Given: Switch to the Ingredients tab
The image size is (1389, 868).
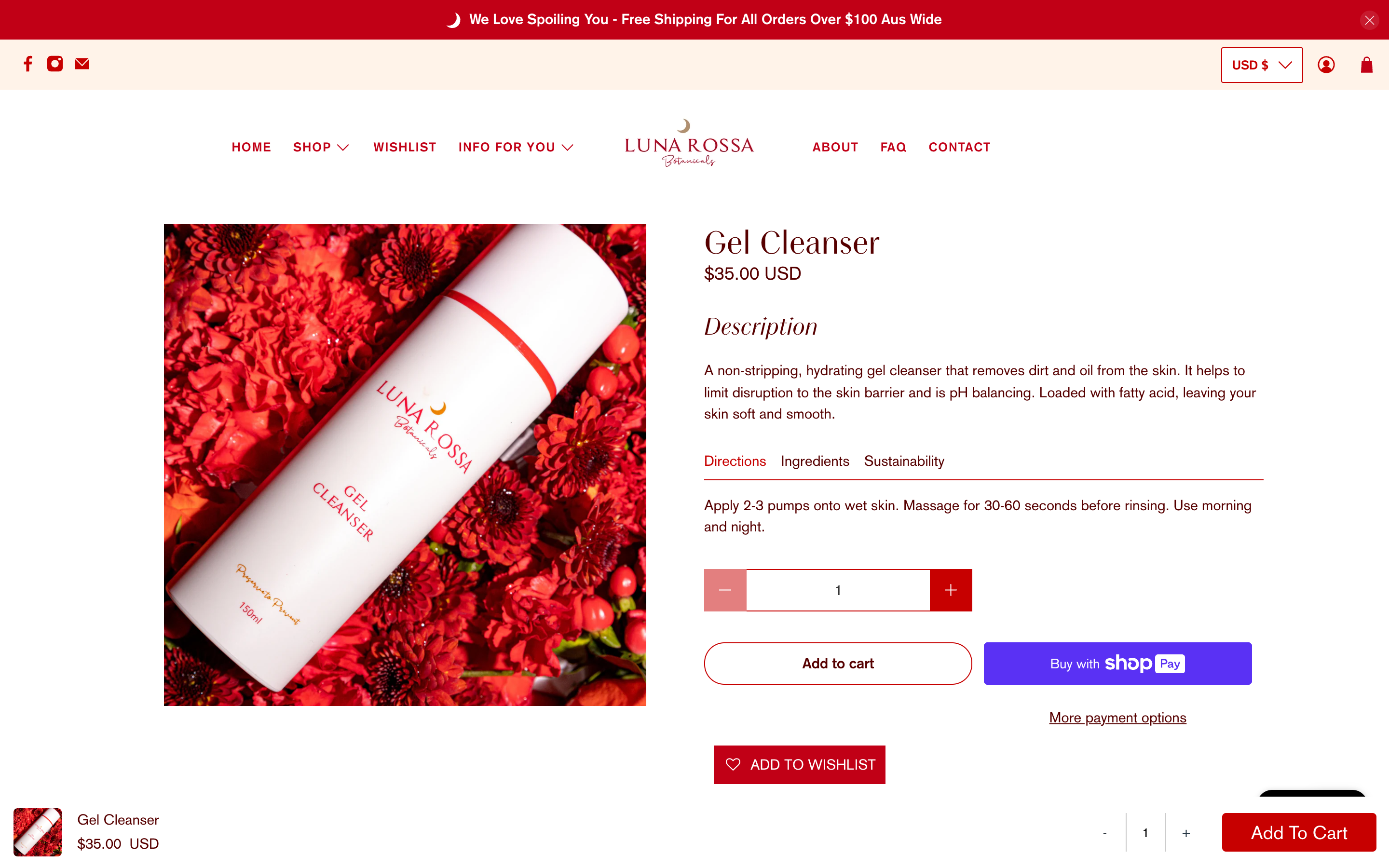Looking at the screenshot, I should [x=815, y=461].
